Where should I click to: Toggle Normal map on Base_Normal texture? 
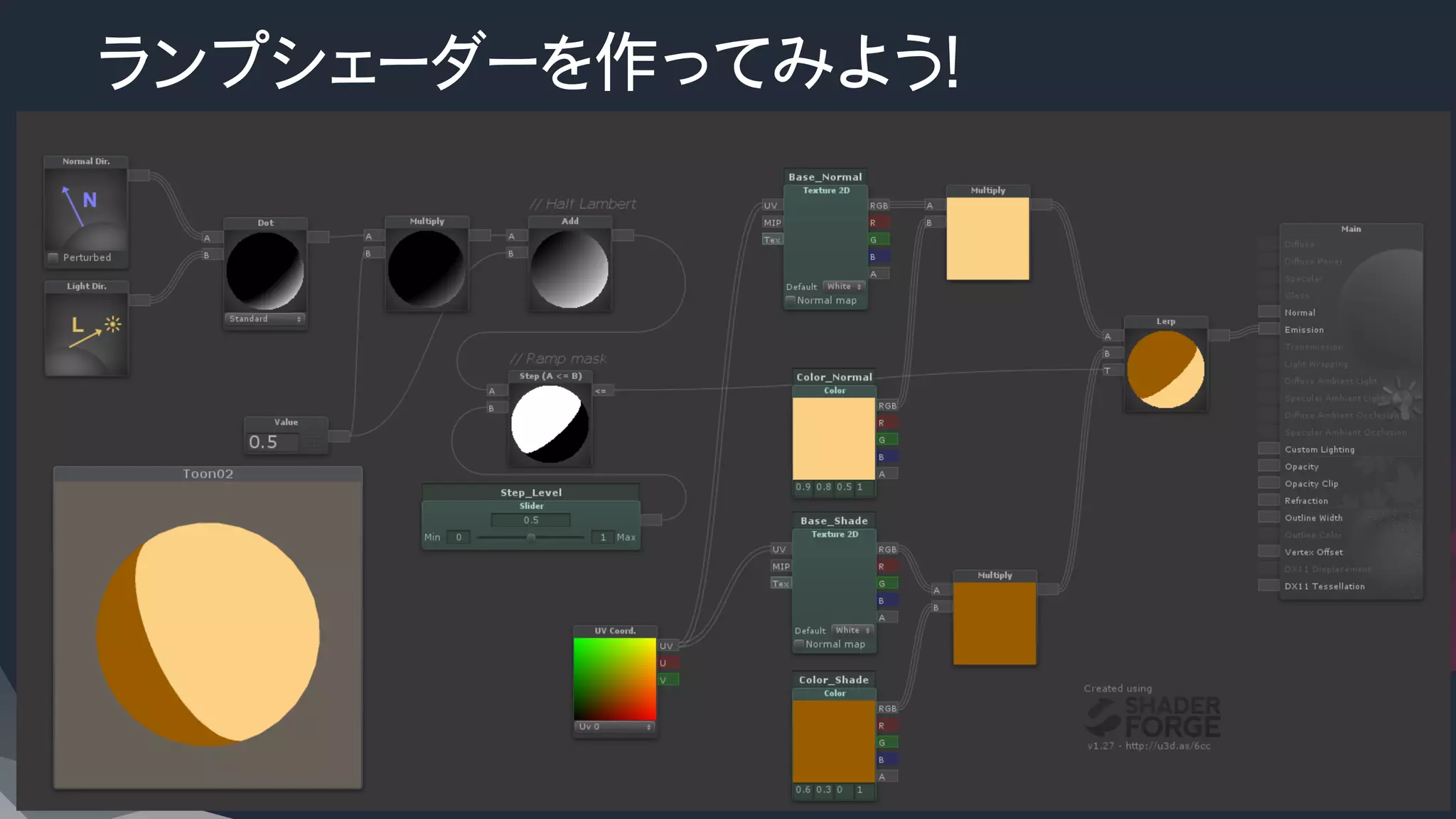(790, 301)
